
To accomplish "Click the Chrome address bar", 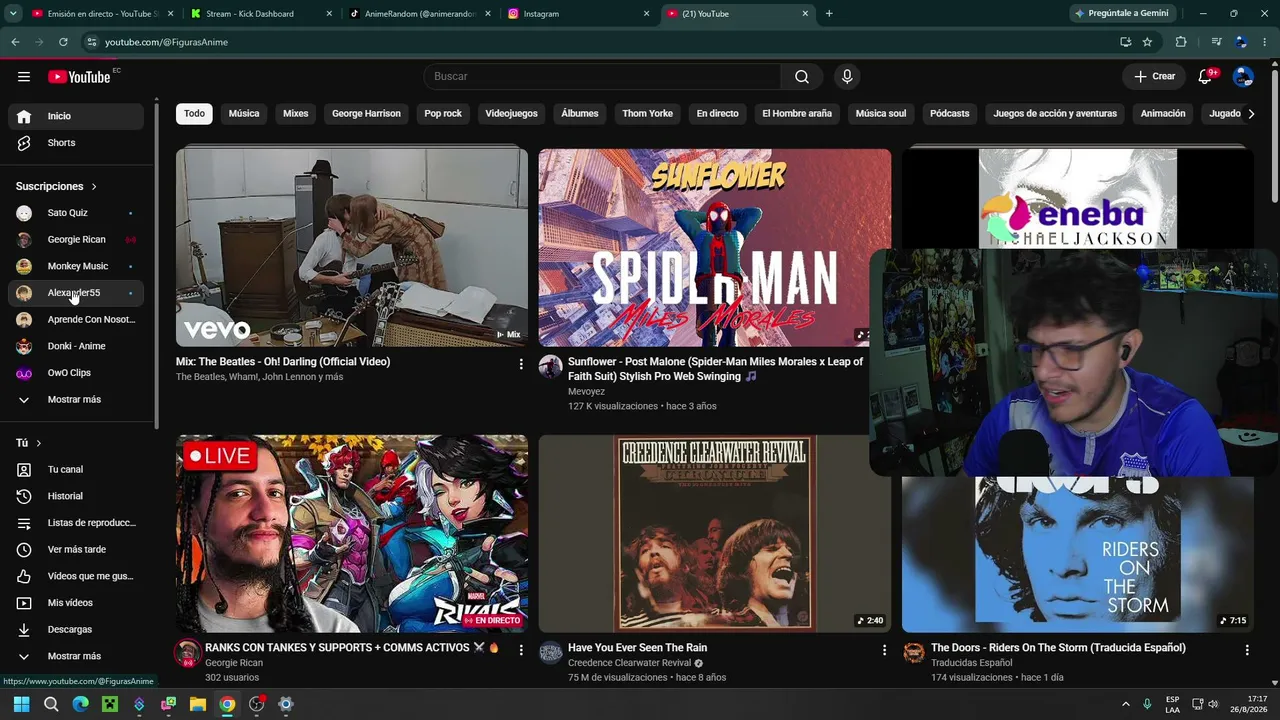I will pos(600,42).
